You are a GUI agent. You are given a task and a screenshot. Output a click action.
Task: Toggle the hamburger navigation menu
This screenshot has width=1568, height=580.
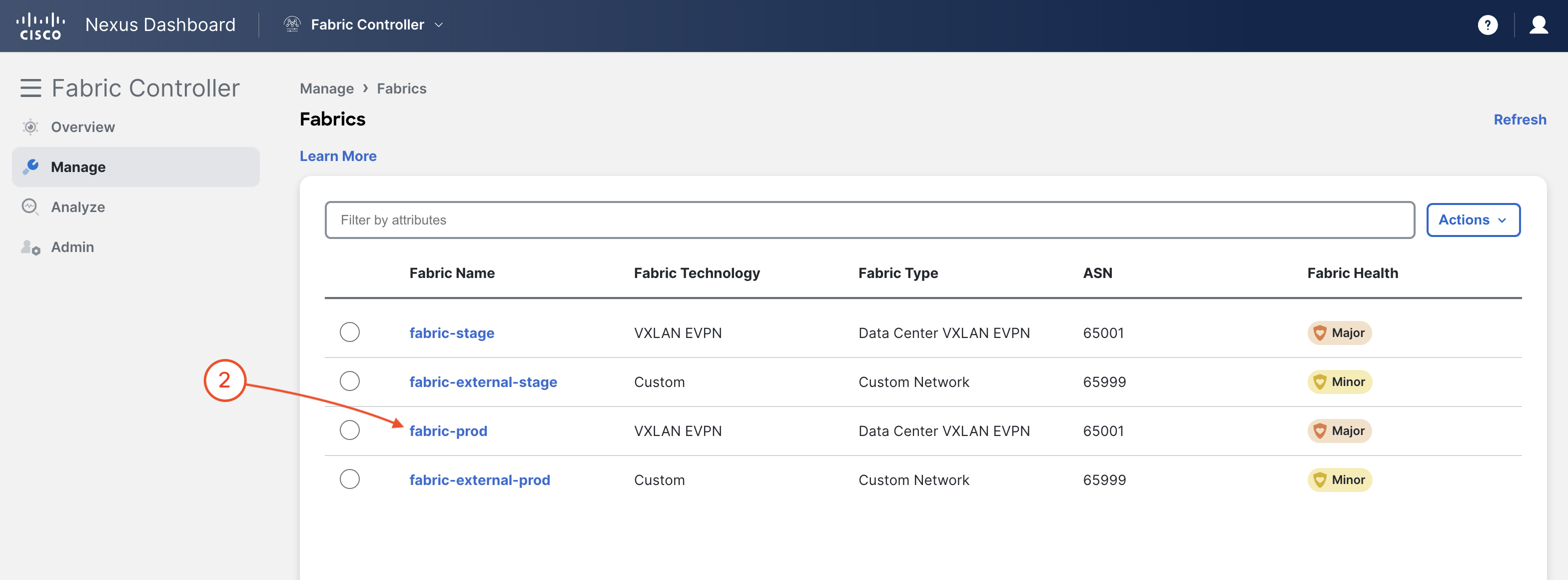click(x=30, y=88)
